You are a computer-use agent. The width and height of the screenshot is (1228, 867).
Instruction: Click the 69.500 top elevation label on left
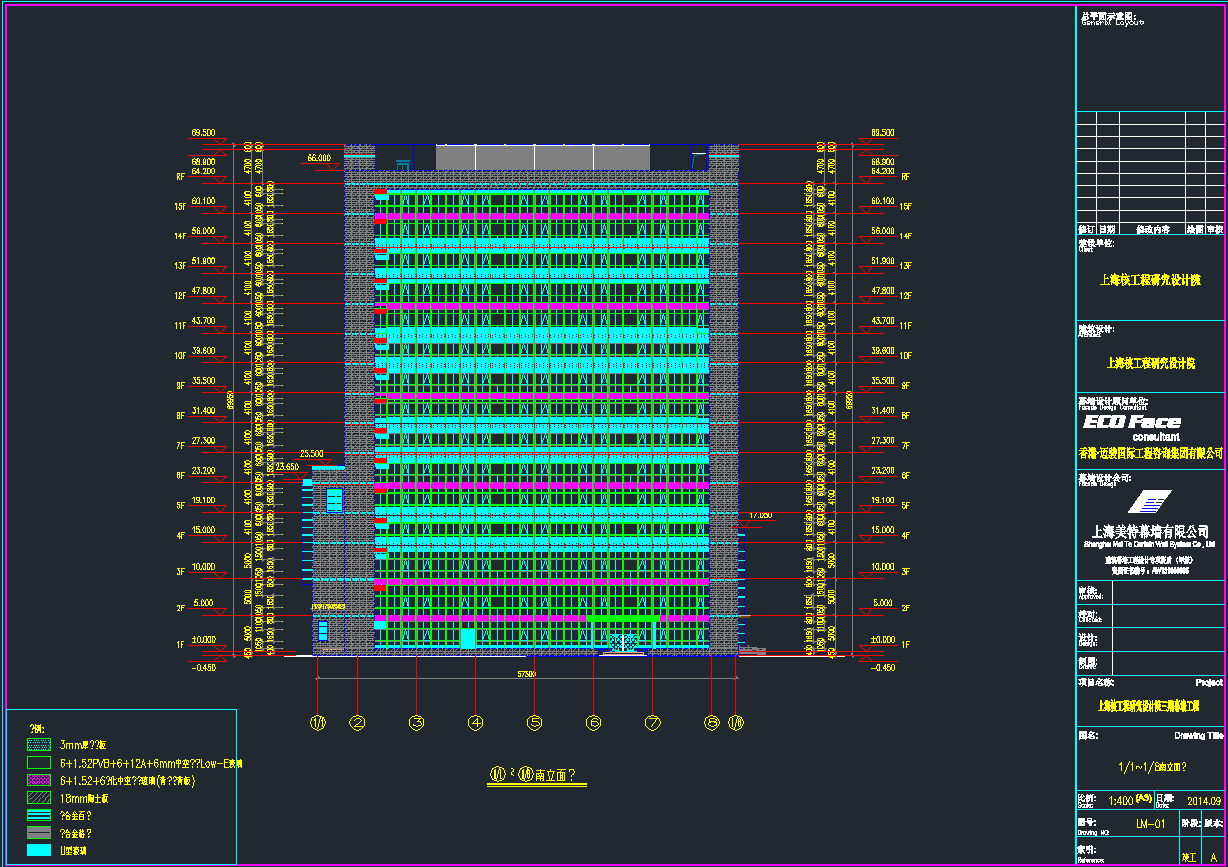click(x=204, y=133)
